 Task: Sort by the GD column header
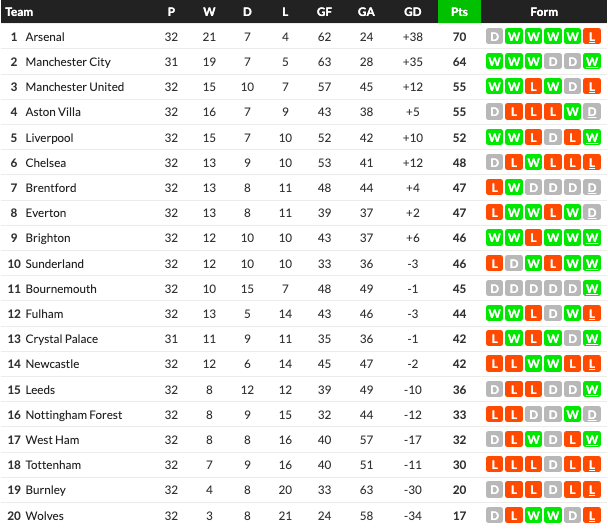[x=413, y=12]
